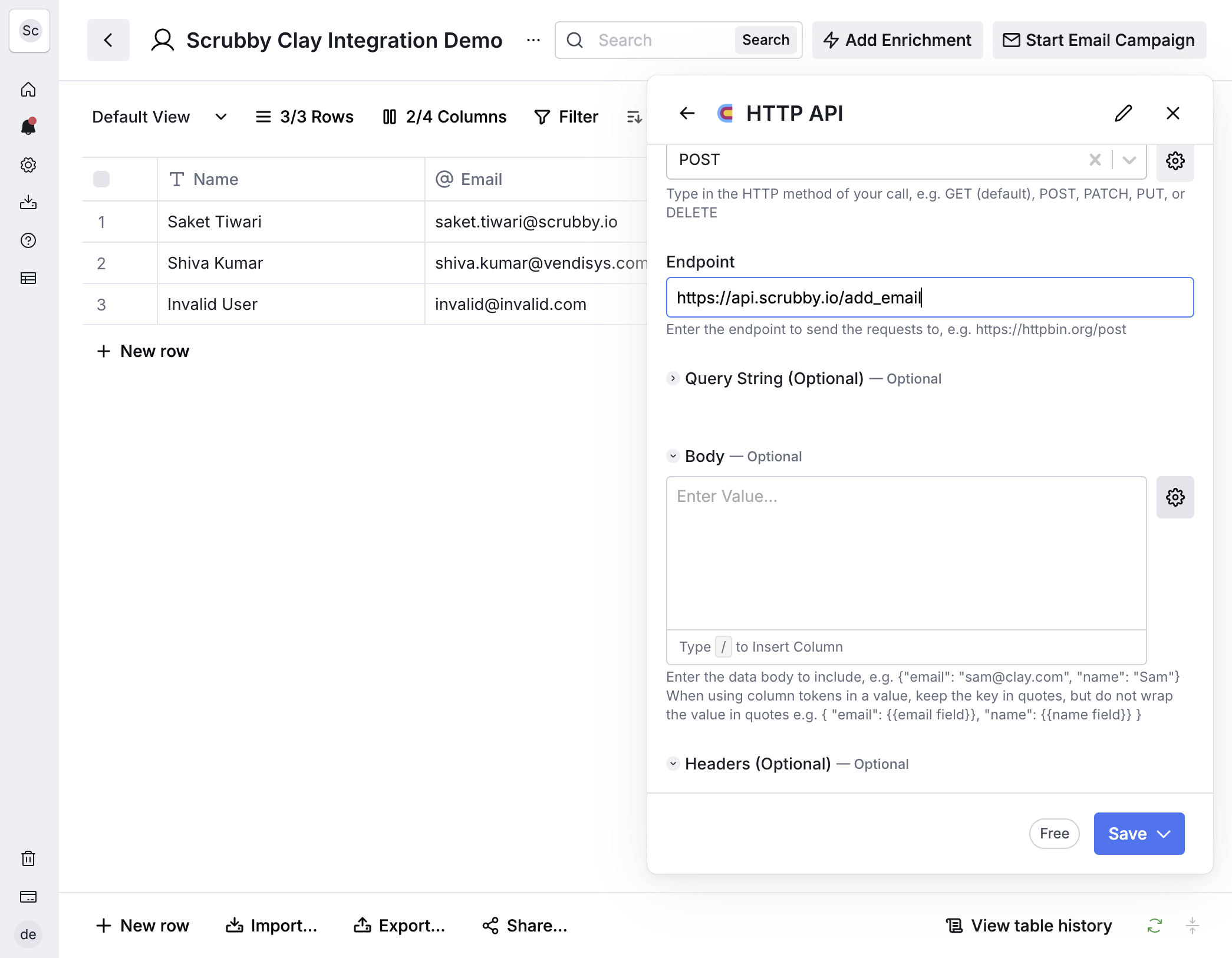Image resolution: width=1232 pixels, height=958 pixels.
Task: Open the Default View dropdown
Action: (159, 117)
